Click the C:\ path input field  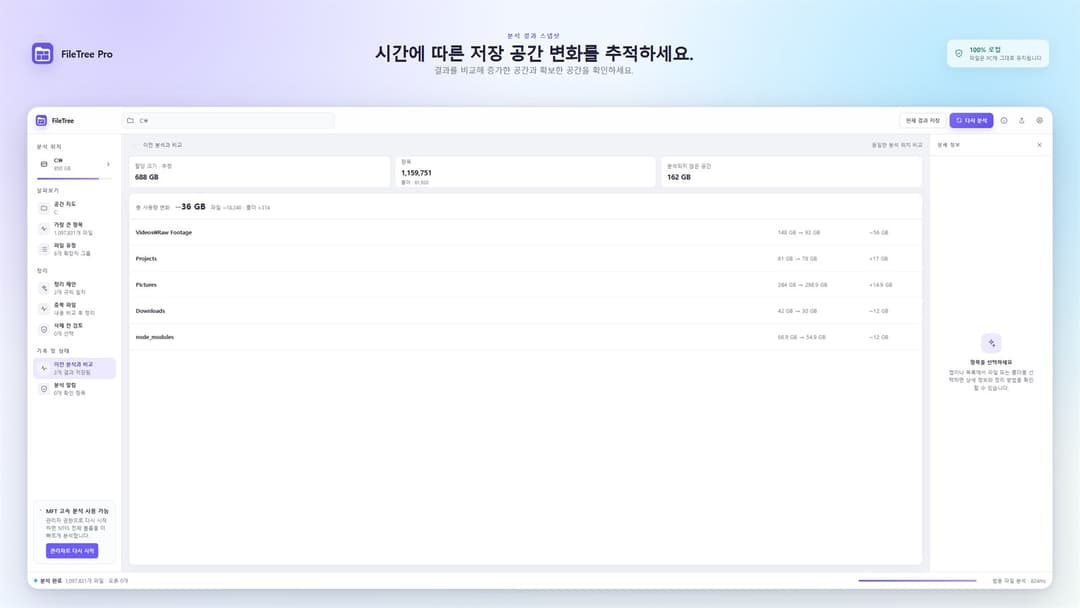[x=228, y=120]
